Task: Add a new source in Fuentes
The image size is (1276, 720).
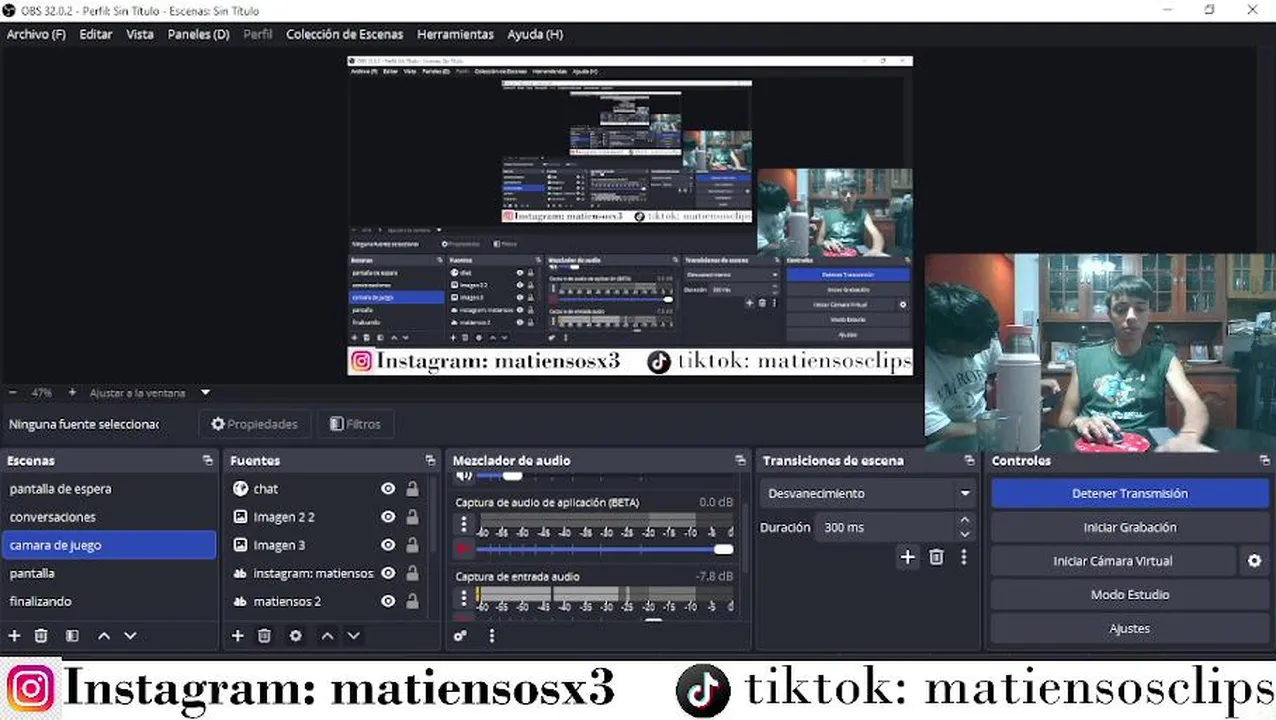Action: (237, 636)
